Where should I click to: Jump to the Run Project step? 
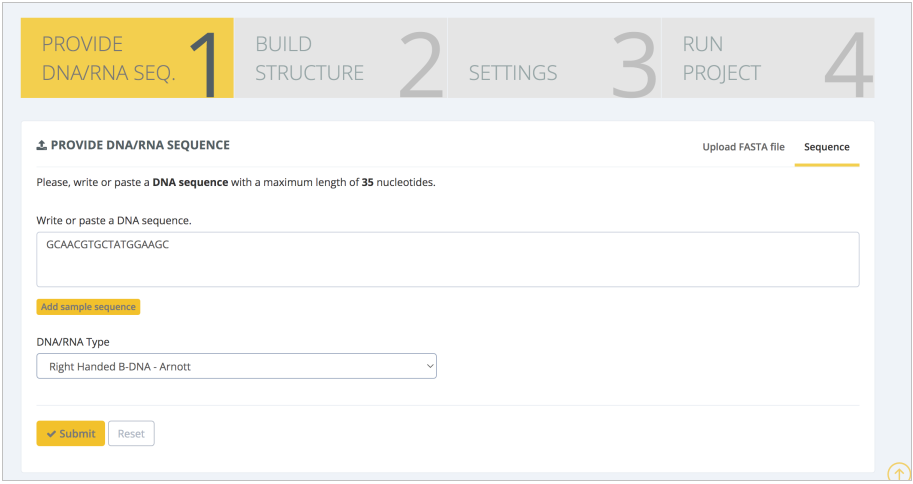722,59
